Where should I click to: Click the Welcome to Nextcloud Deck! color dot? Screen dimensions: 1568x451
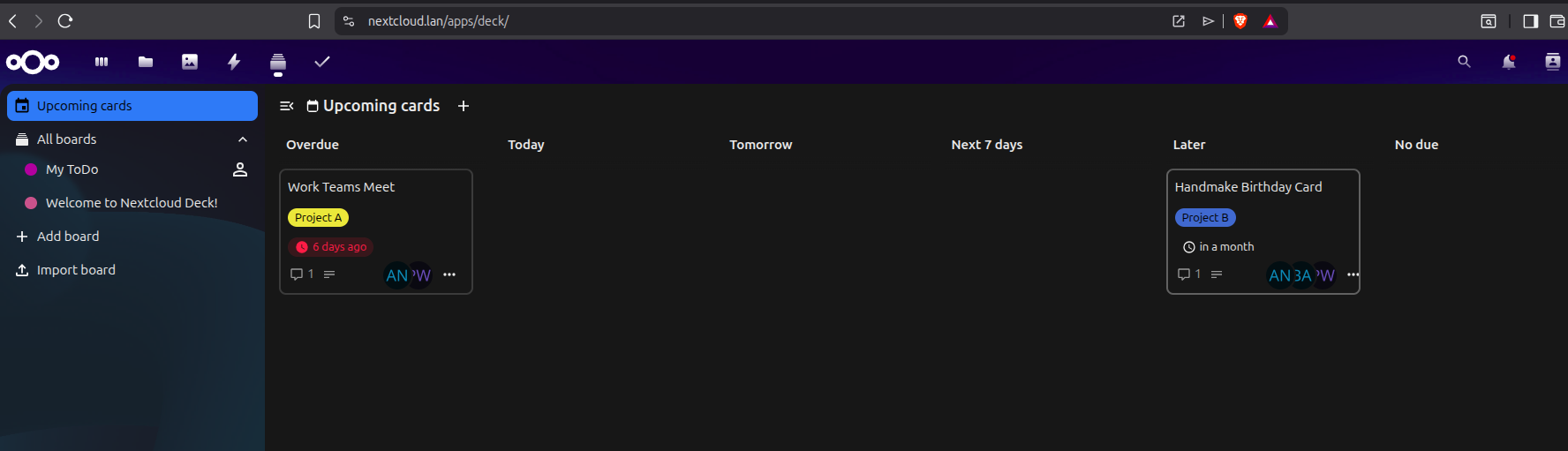(x=31, y=203)
